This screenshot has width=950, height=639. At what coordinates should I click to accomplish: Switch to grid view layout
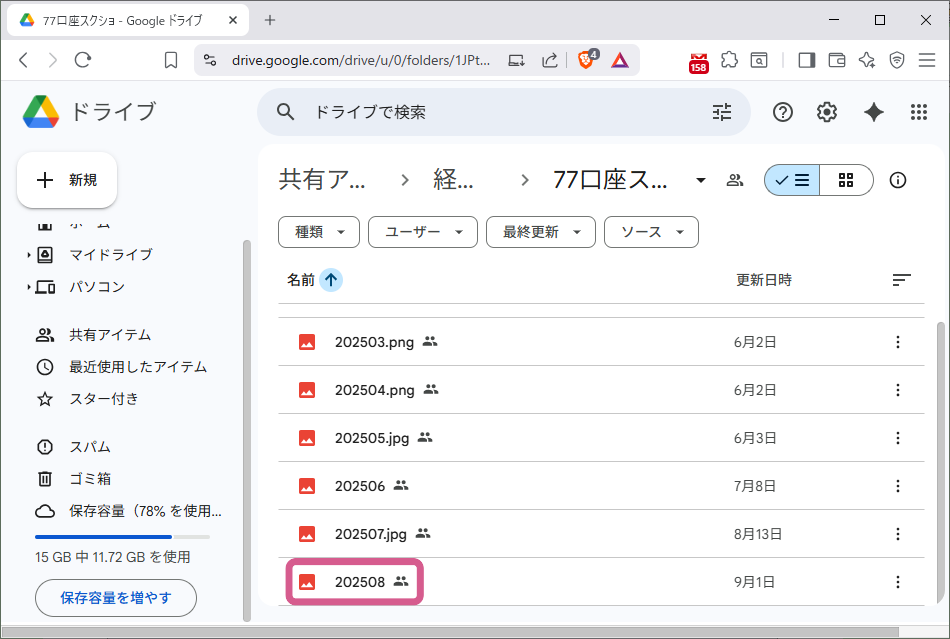pyautogui.click(x=846, y=180)
